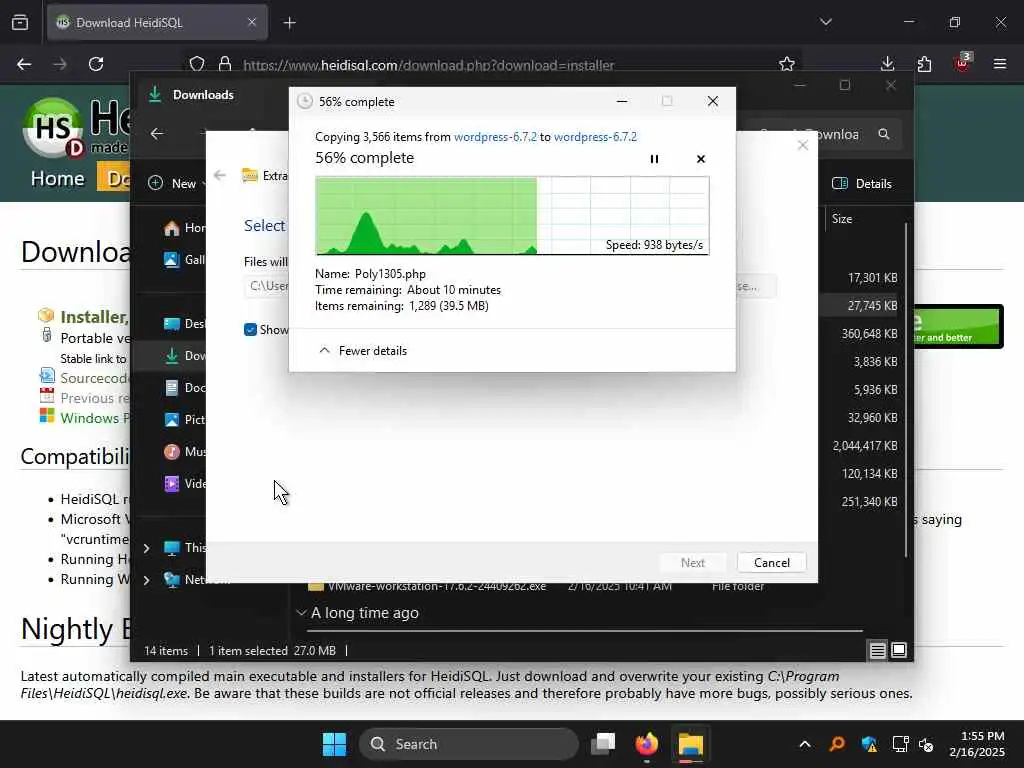This screenshot has width=1024, height=768.
Task: Expand the This PC tree node
Action: coord(147,548)
